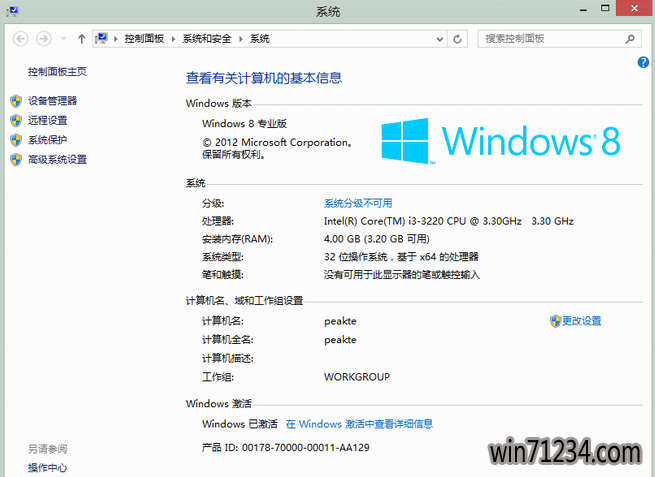Click the Forward navigation arrow

[44, 39]
